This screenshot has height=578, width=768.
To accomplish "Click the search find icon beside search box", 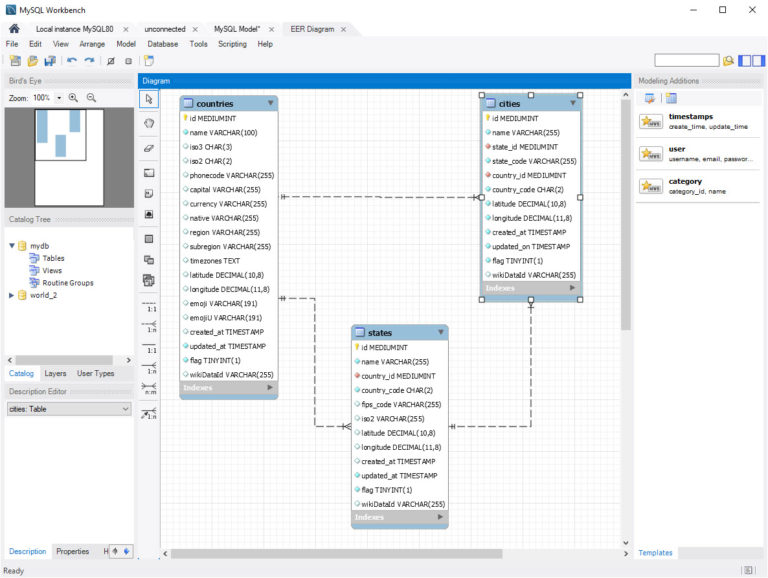I will [x=728, y=61].
